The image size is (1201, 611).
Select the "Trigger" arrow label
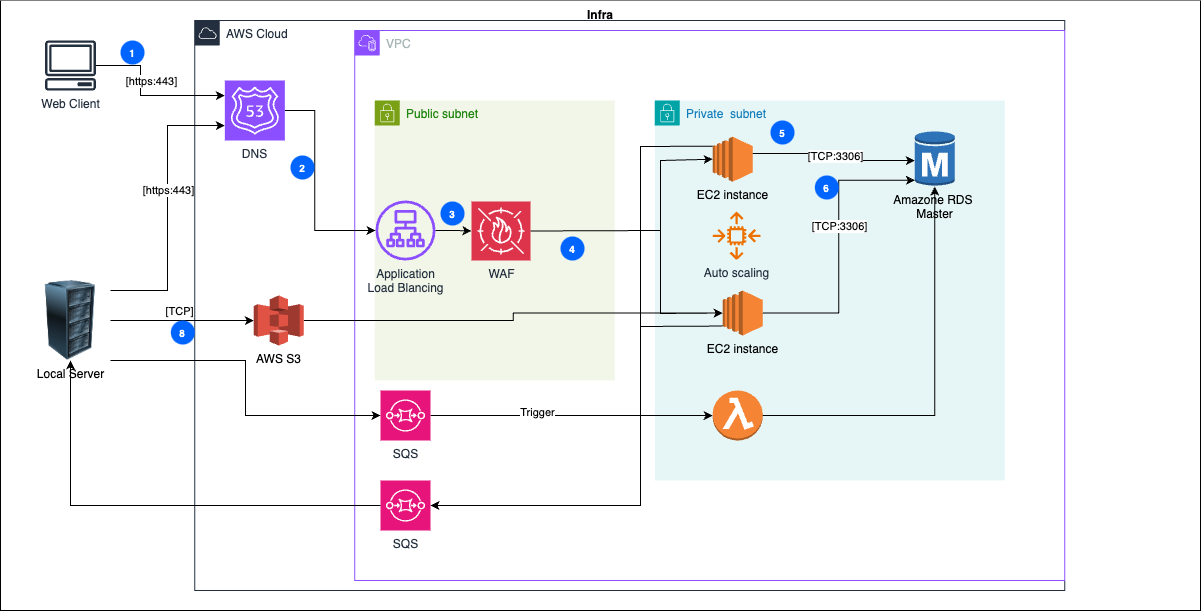point(537,412)
